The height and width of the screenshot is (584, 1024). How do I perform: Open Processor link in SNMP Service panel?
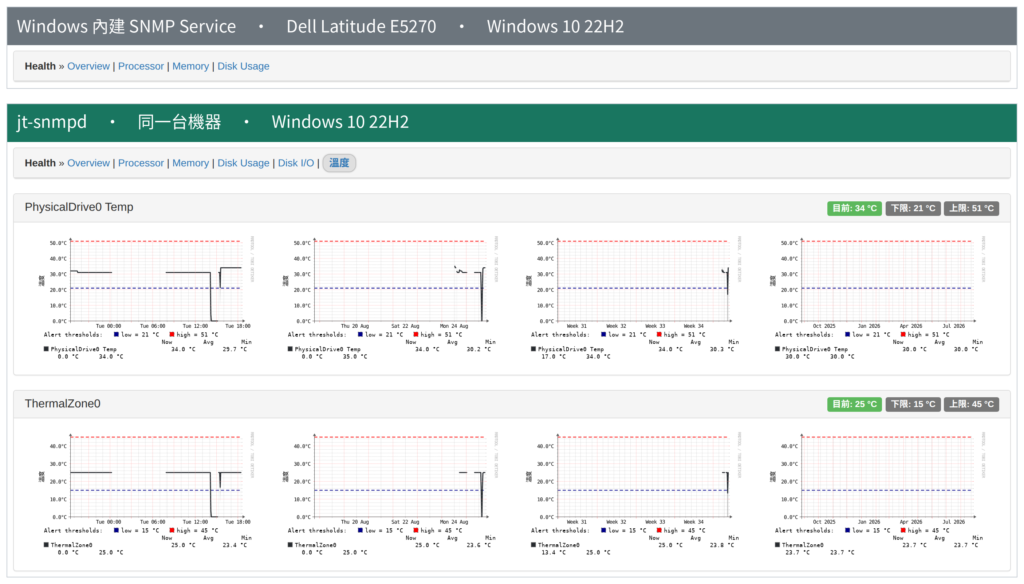pos(140,66)
